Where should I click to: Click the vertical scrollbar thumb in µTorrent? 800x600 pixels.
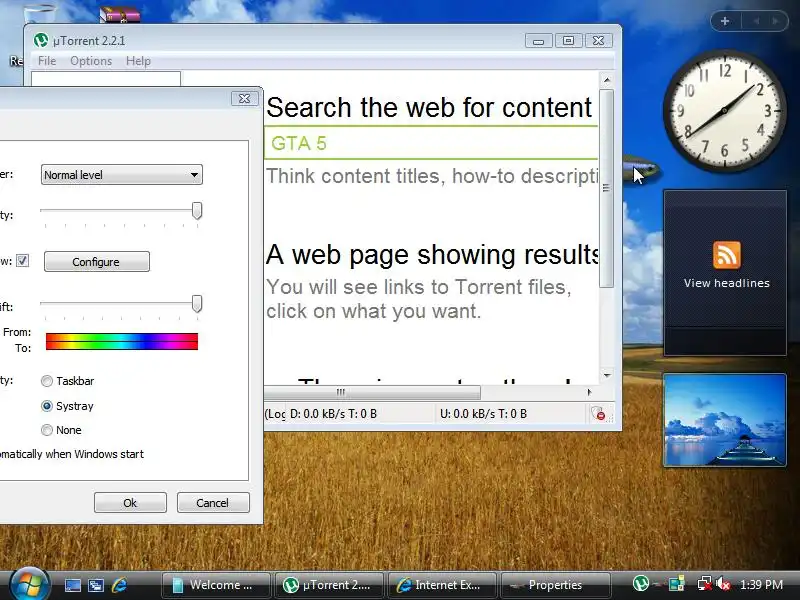pos(606,188)
